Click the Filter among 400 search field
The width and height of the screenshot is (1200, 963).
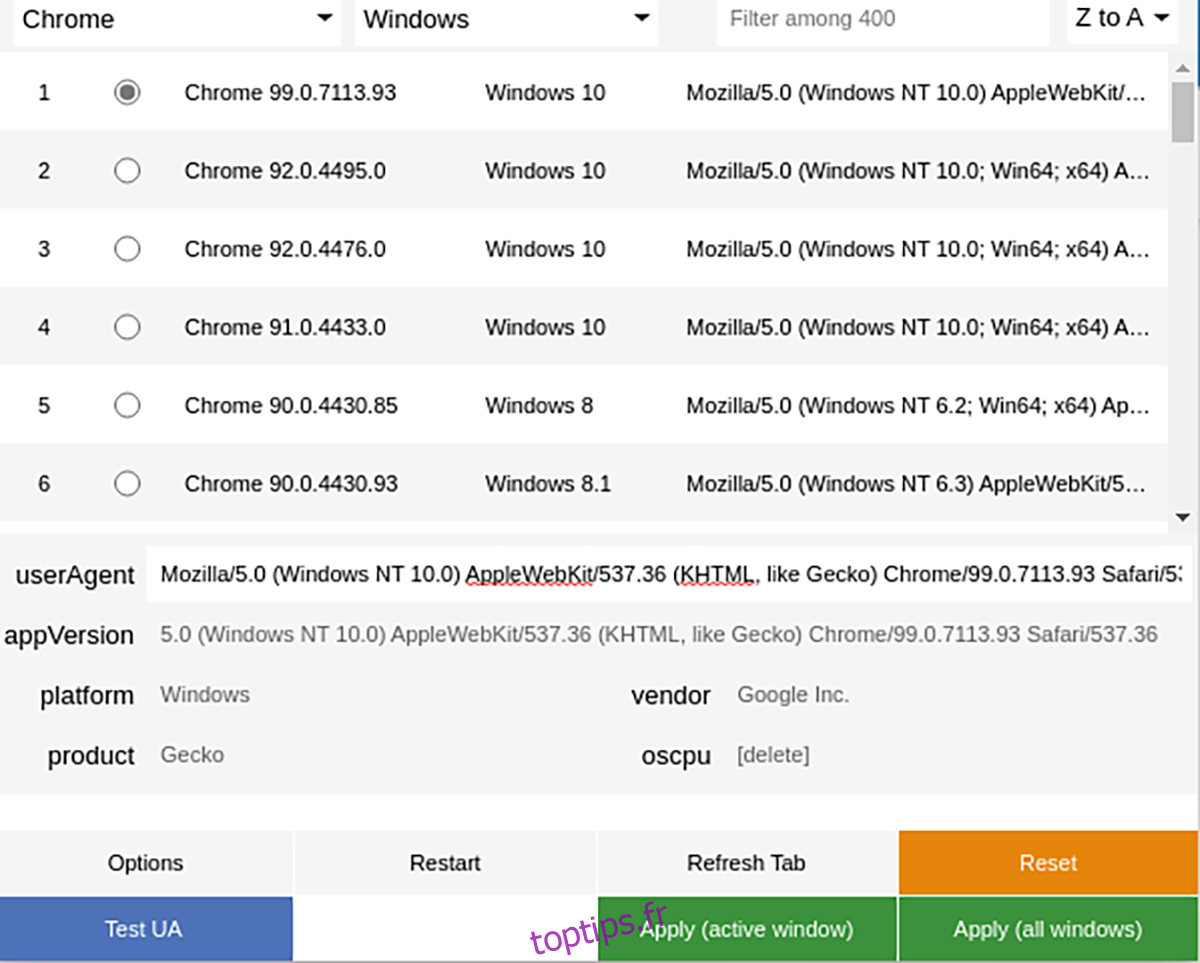coord(881,19)
